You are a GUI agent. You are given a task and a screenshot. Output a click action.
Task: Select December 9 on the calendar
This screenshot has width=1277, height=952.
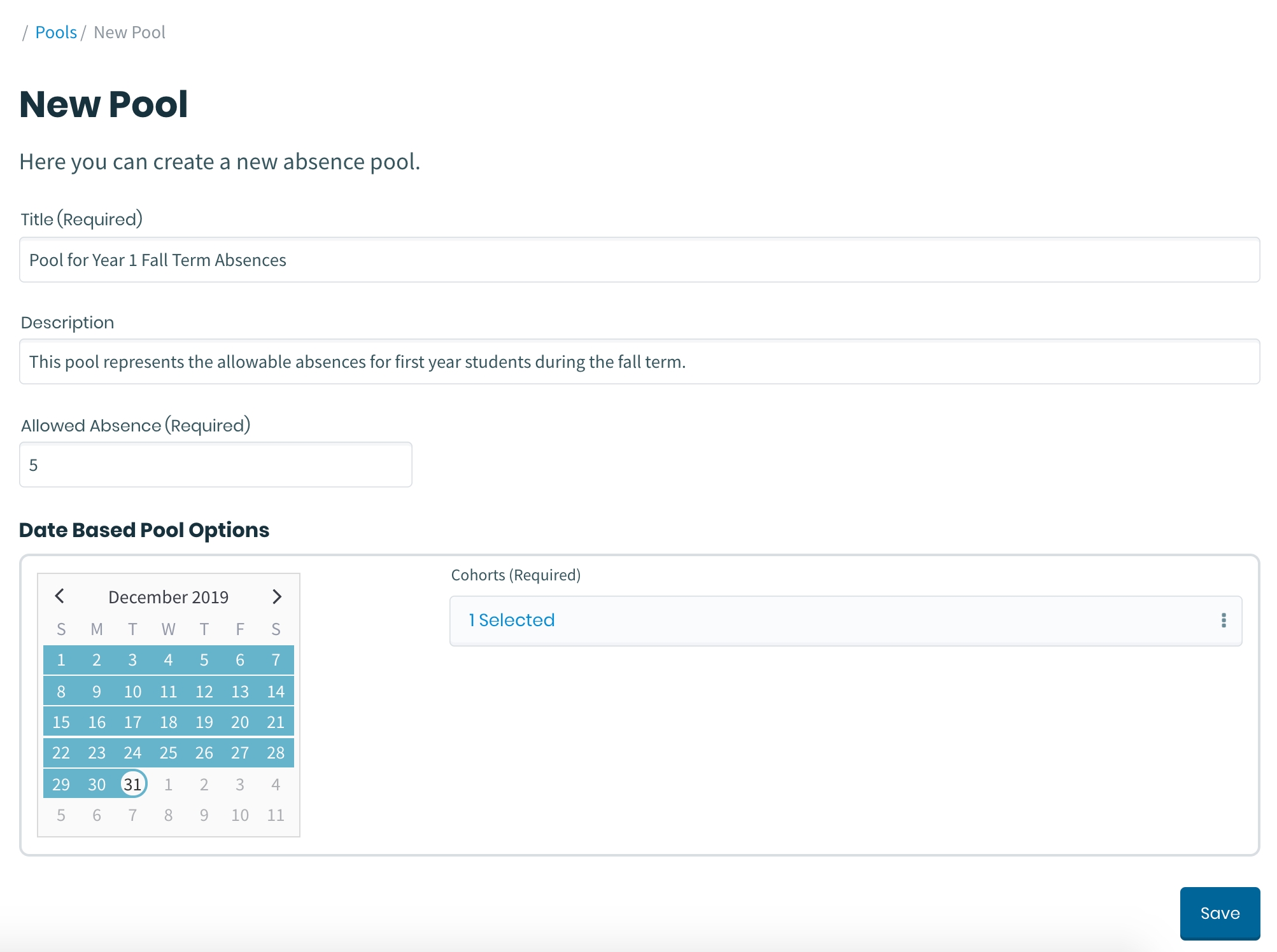click(x=97, y=692)
